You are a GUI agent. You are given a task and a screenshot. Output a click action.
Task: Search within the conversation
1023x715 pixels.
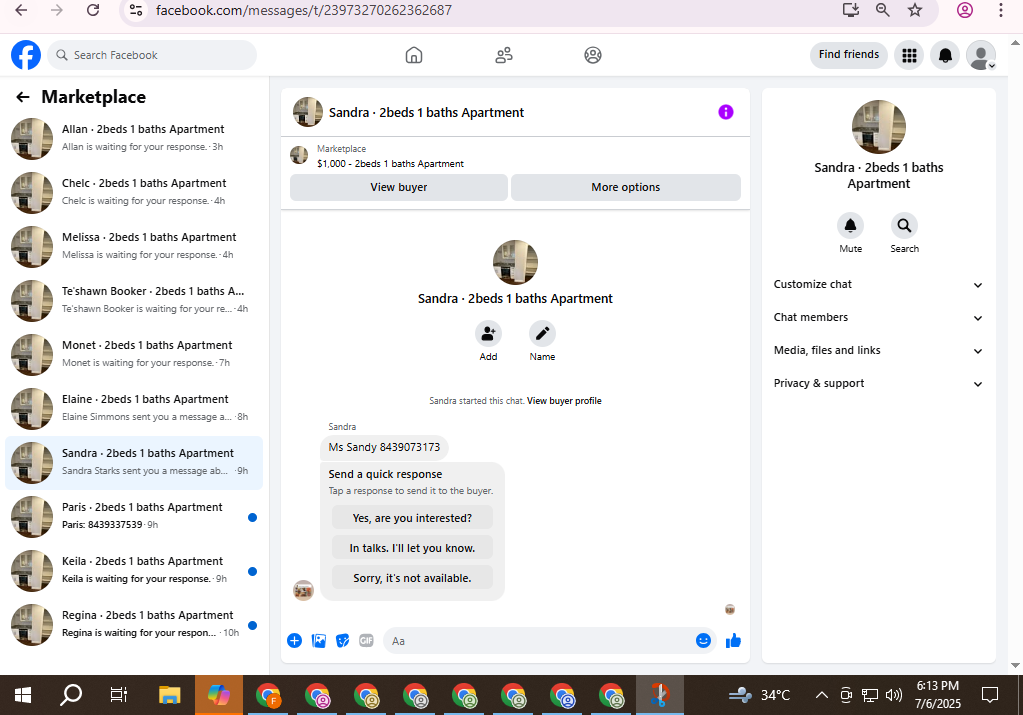coord(904,226)
